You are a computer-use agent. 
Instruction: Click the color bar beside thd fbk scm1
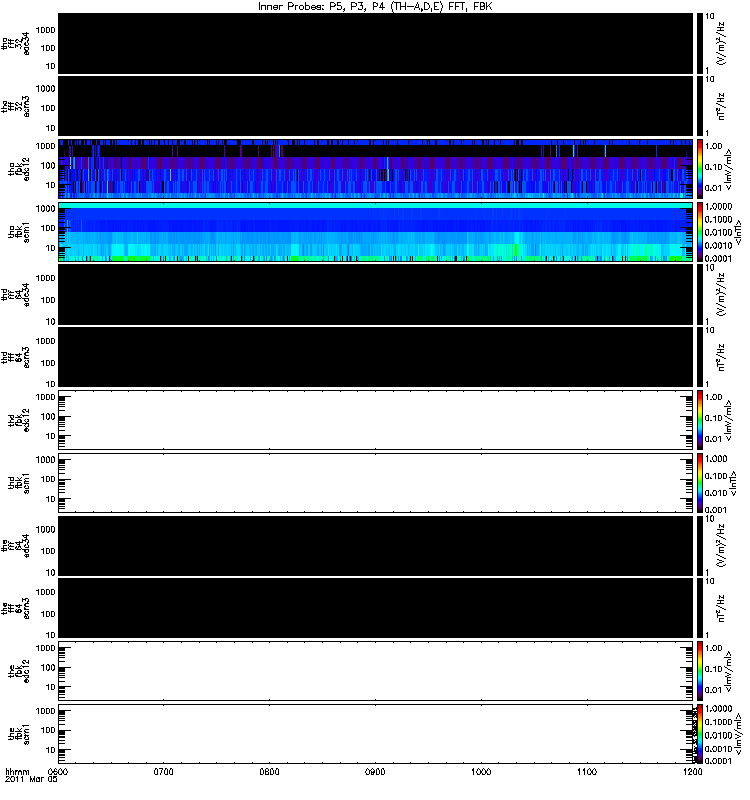click(x=700, y=483)
